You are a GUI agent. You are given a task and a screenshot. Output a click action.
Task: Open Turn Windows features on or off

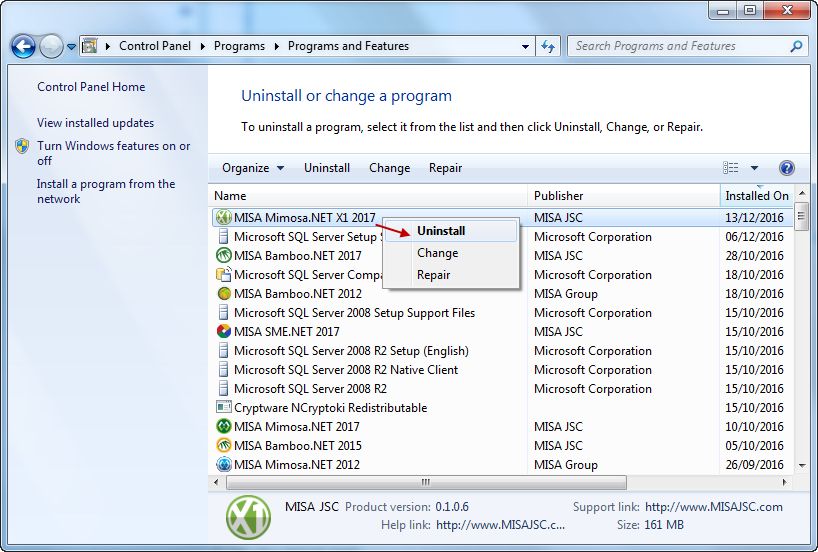tap(114, 153)
